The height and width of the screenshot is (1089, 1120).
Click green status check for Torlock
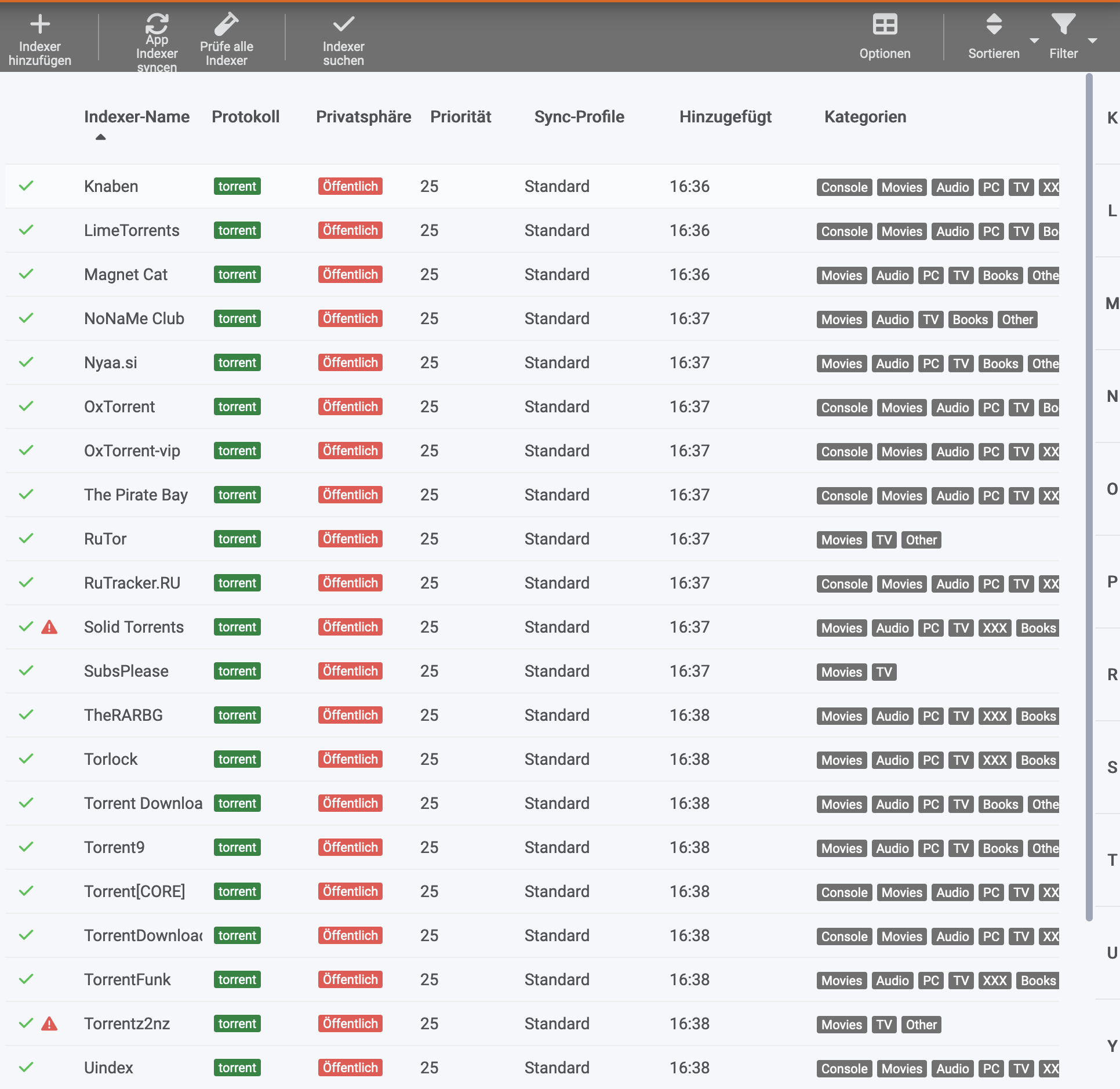[26, 759]
